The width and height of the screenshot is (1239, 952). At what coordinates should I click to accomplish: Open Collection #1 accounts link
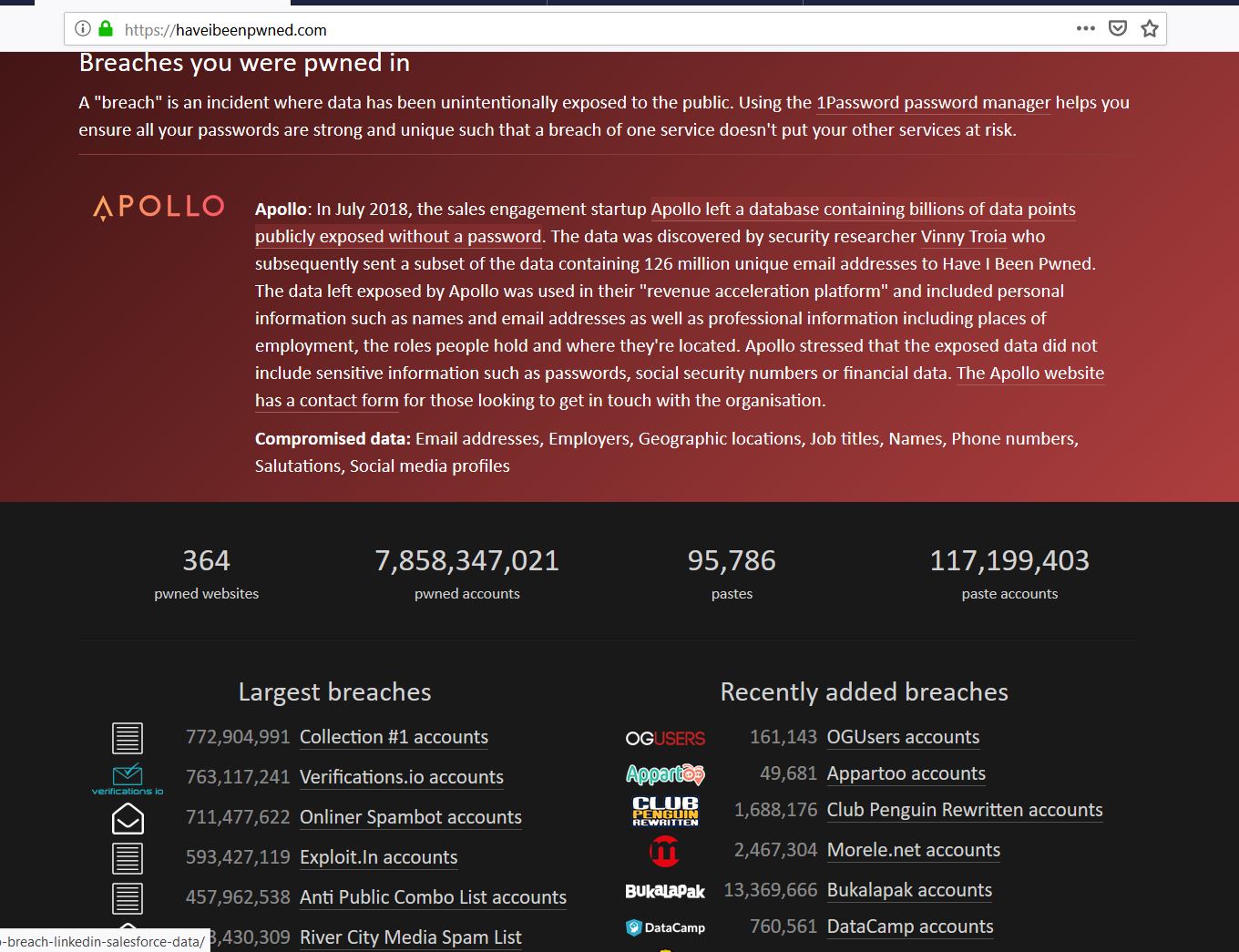[x=394, y=737]
